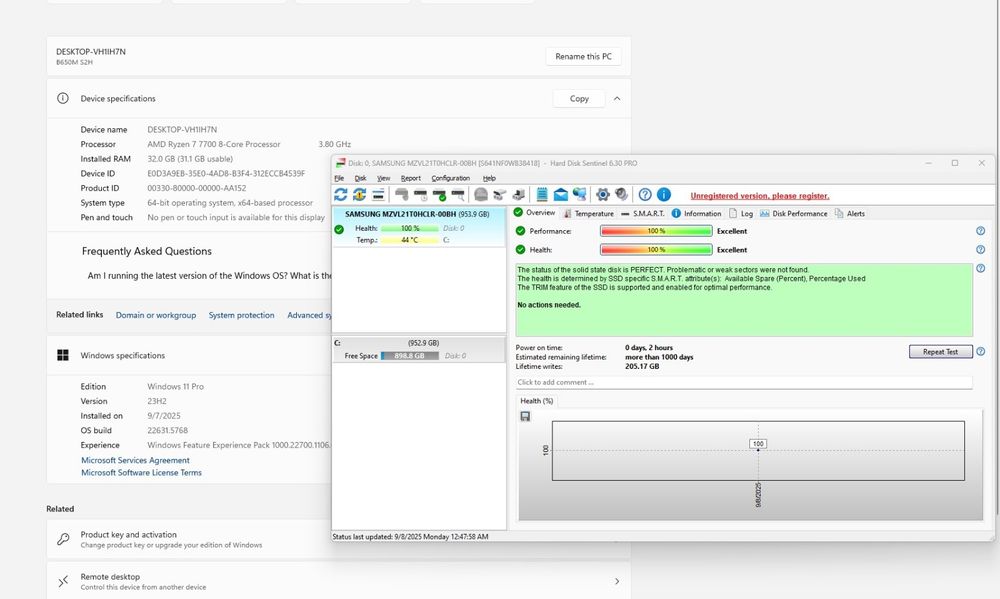The width and height of the screenshot is (1000, 599).
Task: Switch to the Log tab
Action: 741,214
